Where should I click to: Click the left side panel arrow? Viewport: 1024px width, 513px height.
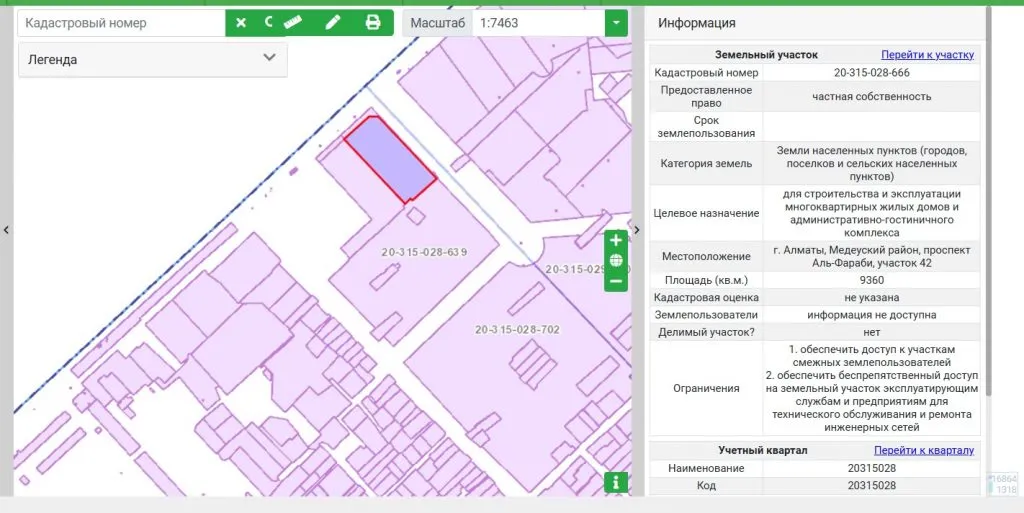click(x=6, y=230)
